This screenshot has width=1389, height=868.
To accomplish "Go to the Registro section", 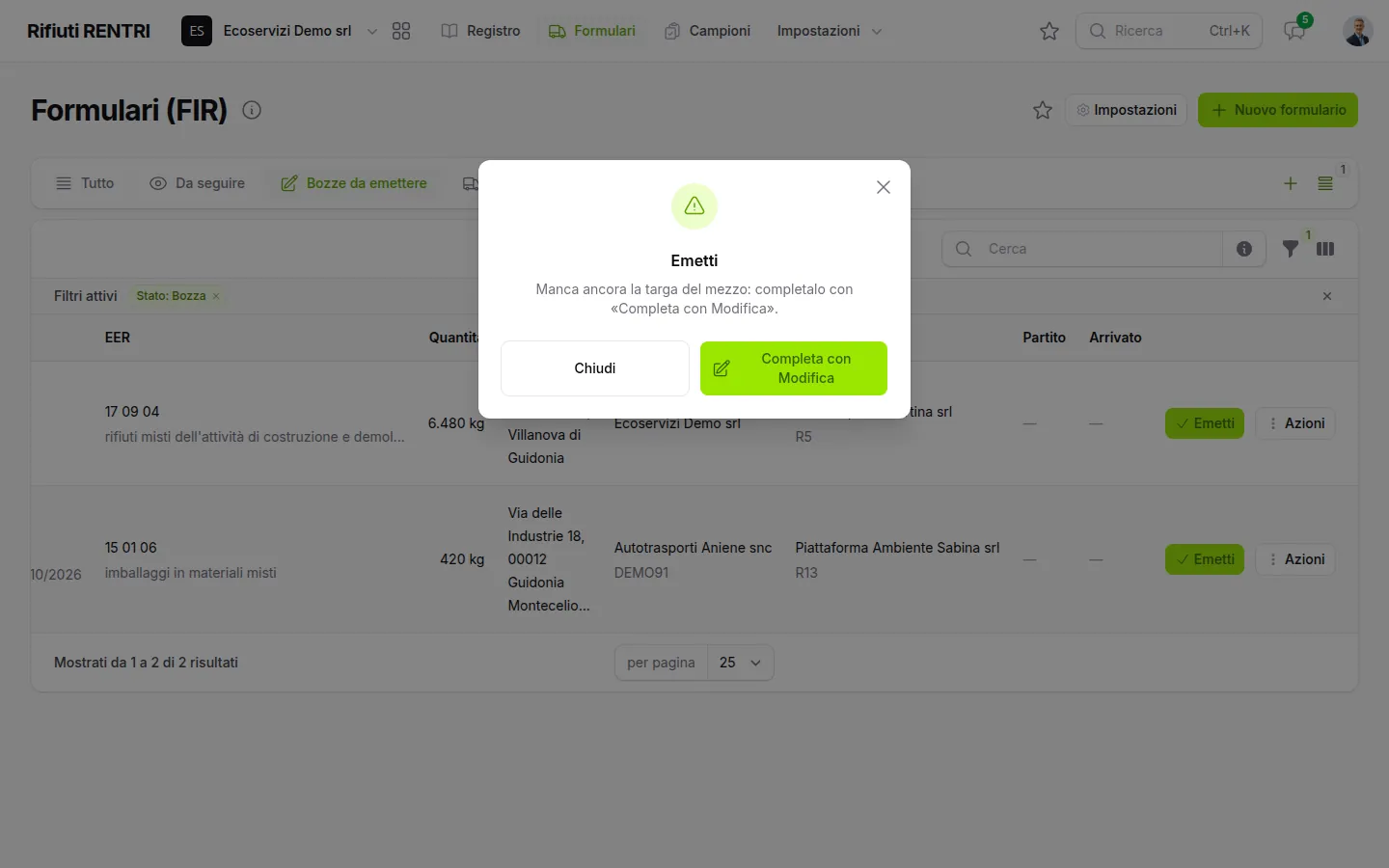I will pos(481,31).
